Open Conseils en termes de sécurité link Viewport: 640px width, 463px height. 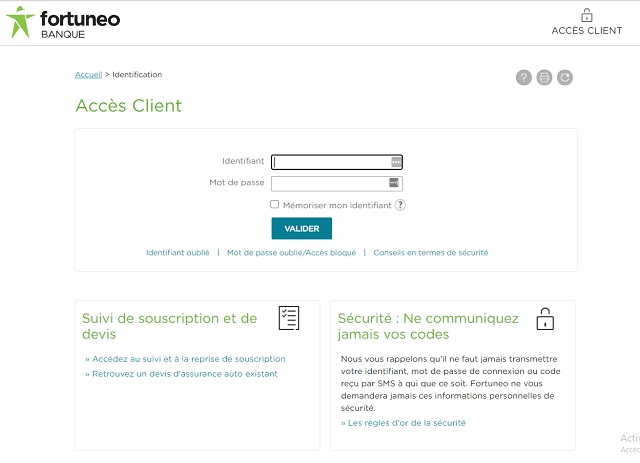click(431, 253)
